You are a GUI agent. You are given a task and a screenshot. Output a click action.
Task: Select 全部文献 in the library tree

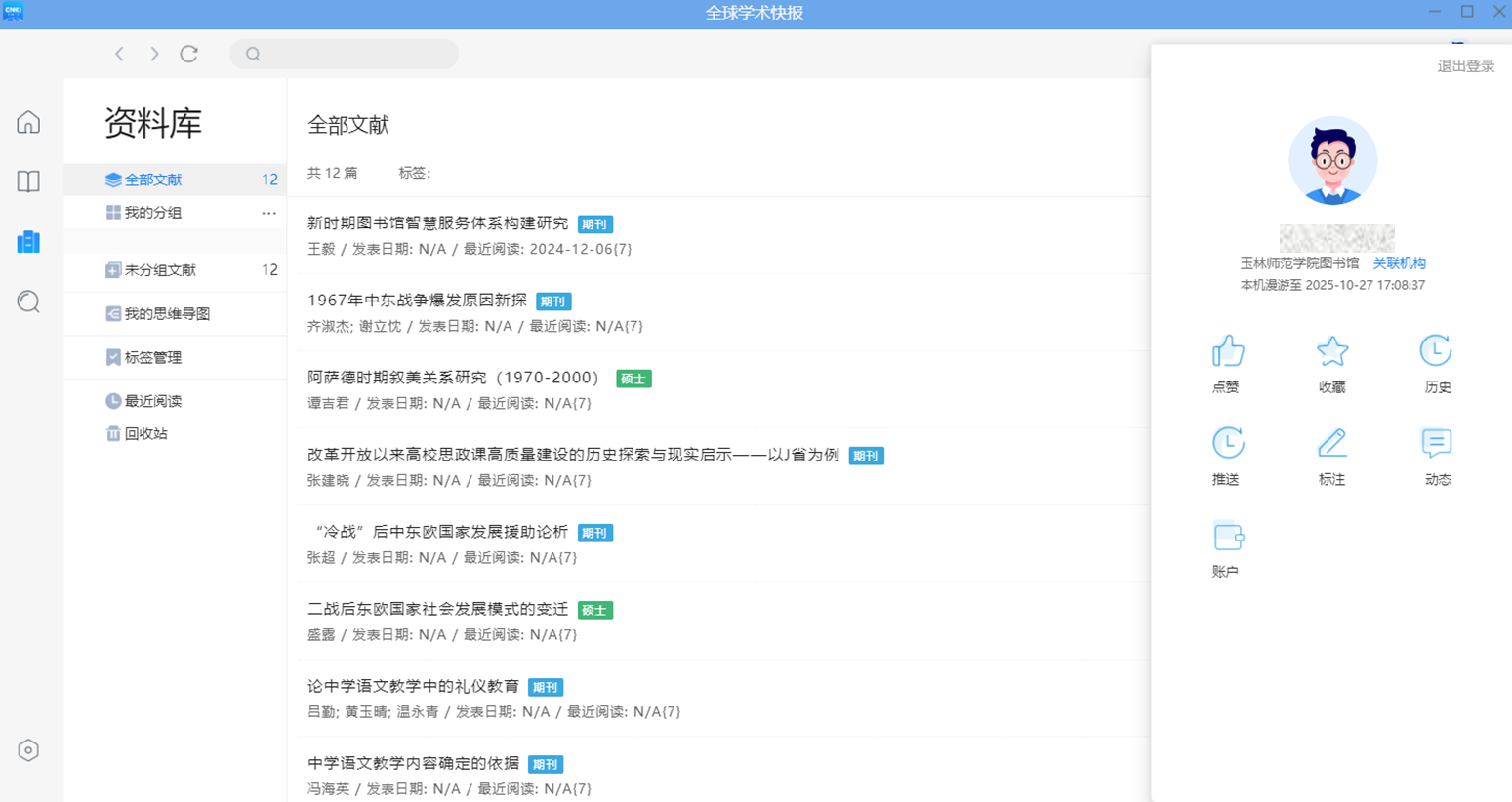tap(176, 180)
